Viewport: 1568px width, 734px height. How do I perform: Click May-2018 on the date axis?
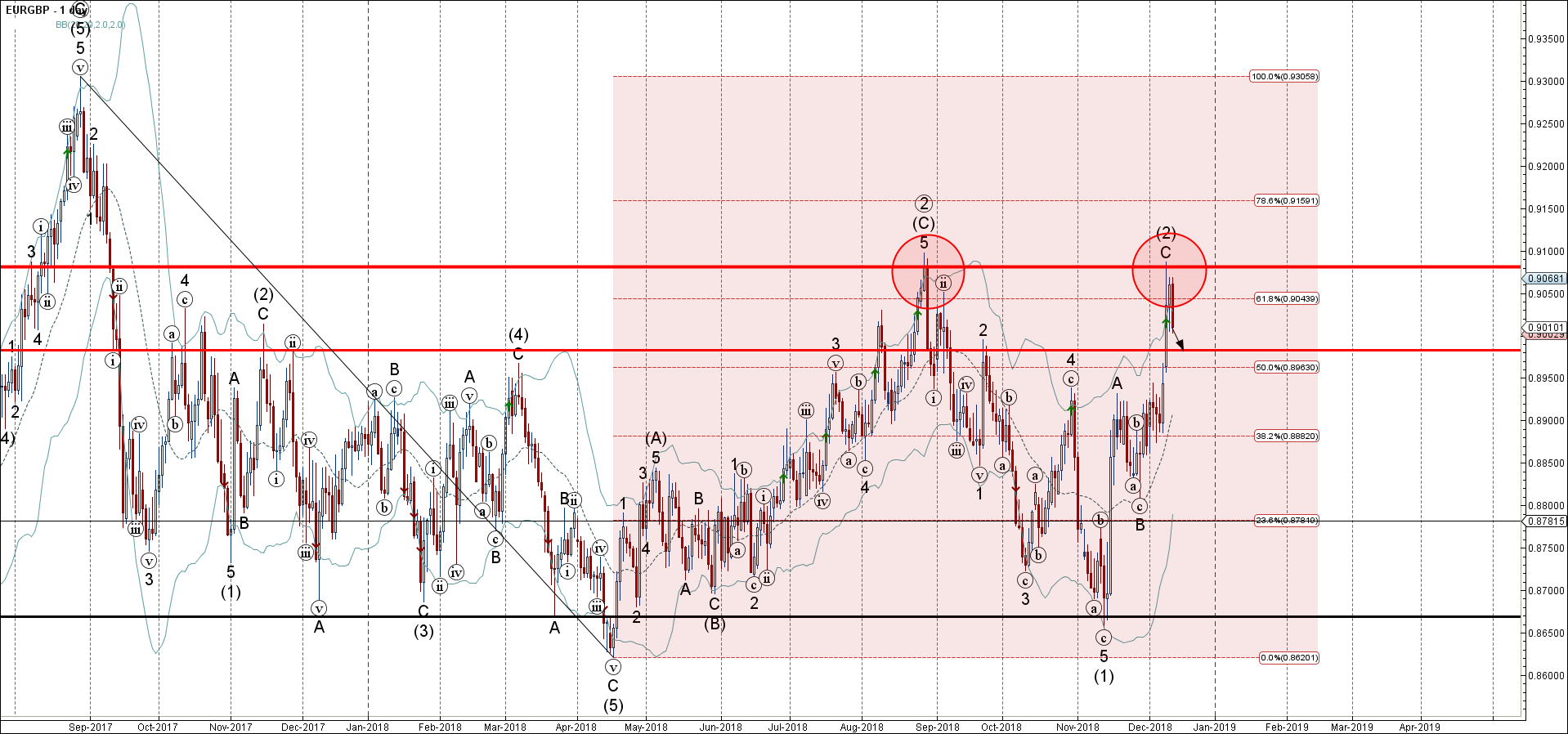pos(646,727)
